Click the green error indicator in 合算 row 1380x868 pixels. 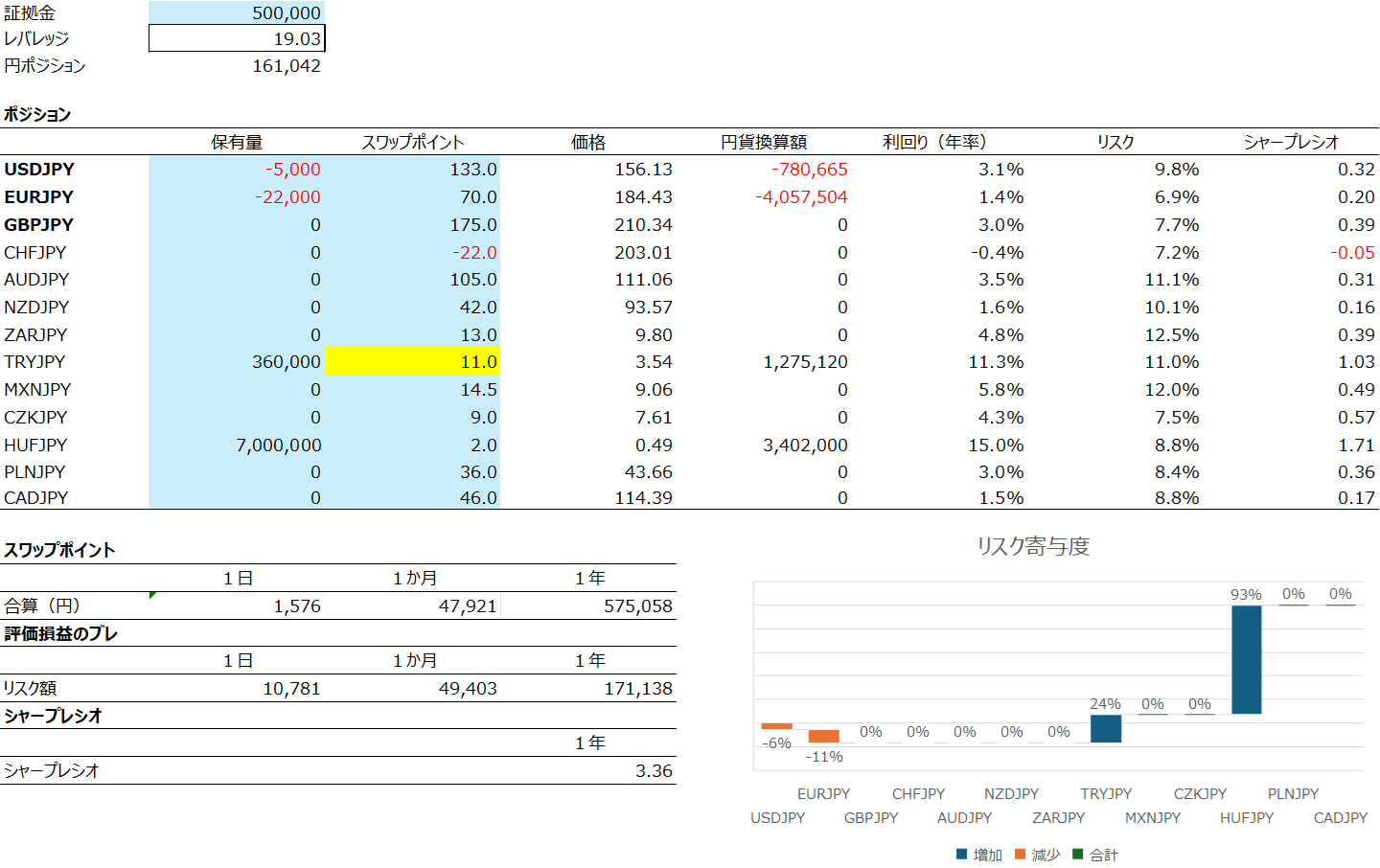pos(153,596)
